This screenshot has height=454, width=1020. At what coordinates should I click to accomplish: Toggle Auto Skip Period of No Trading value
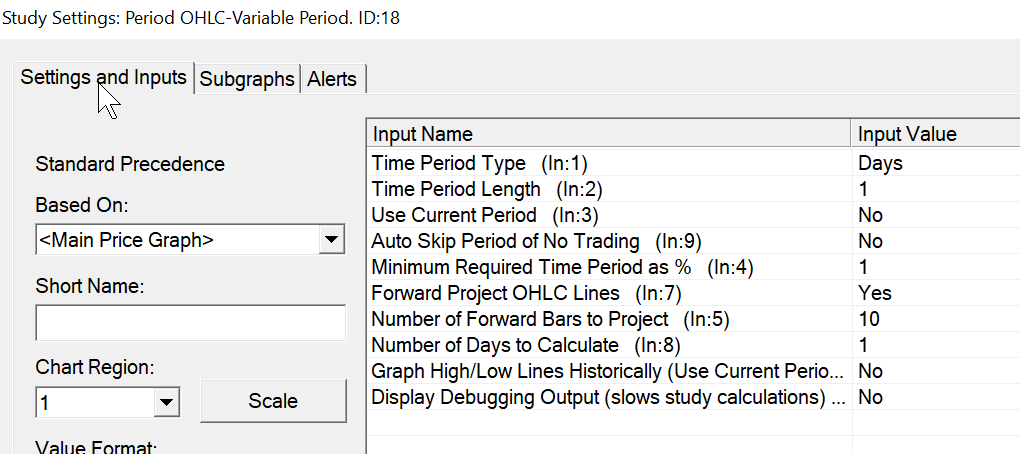coord(870,241)
